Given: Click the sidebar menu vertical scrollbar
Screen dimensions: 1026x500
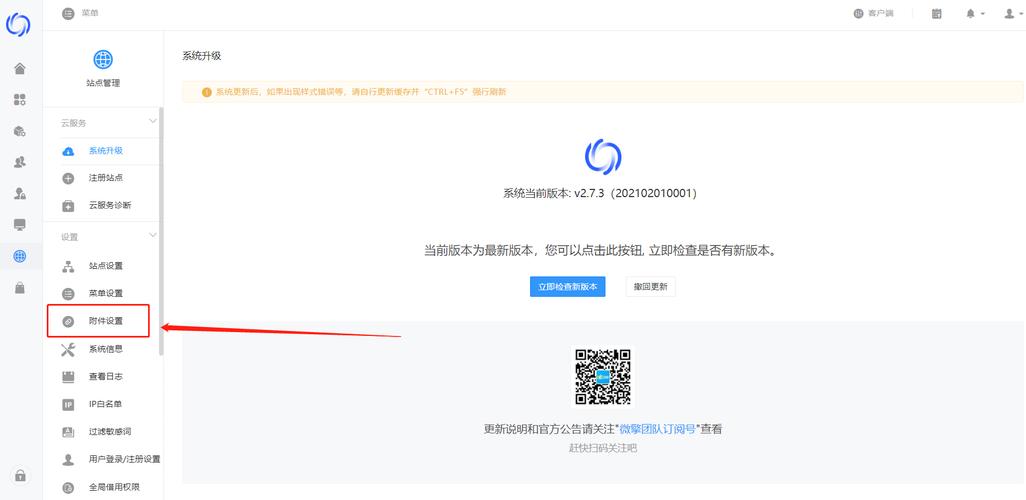Looking at the screenshot, I should tap(161, 232).
